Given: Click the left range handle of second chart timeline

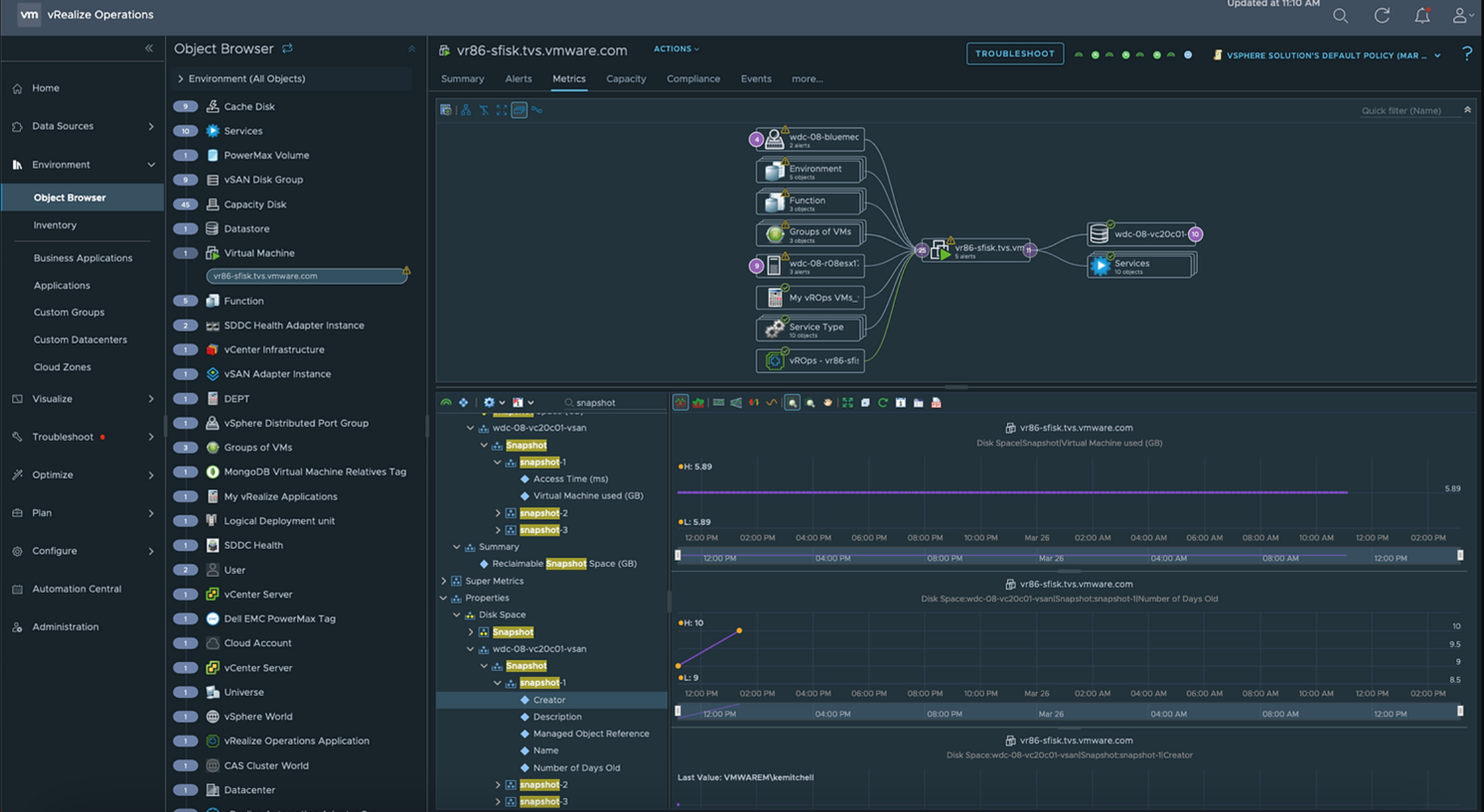Looking at the screenshot, I should [678, 711].
